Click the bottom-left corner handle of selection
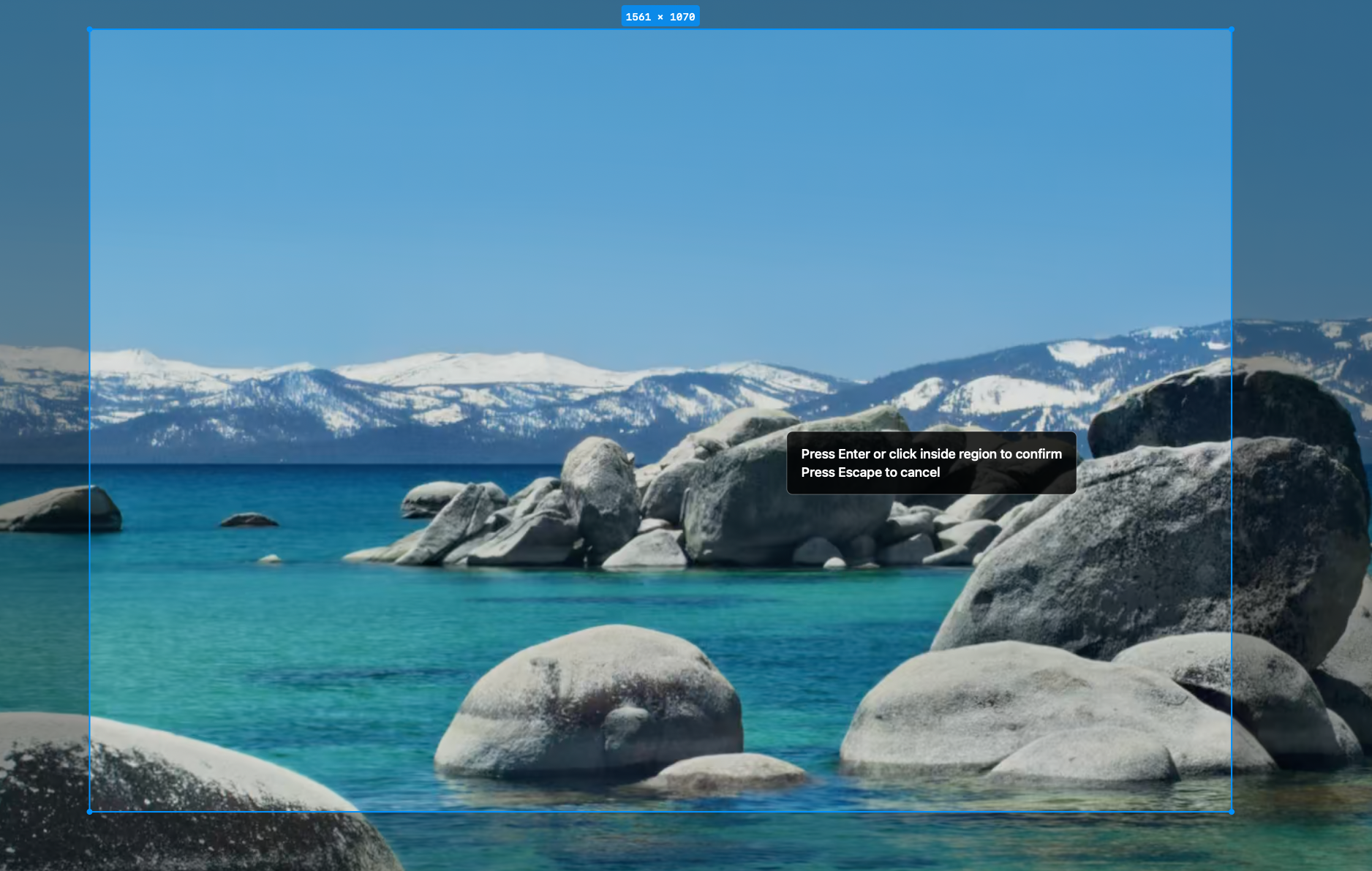 coord(90,812)
